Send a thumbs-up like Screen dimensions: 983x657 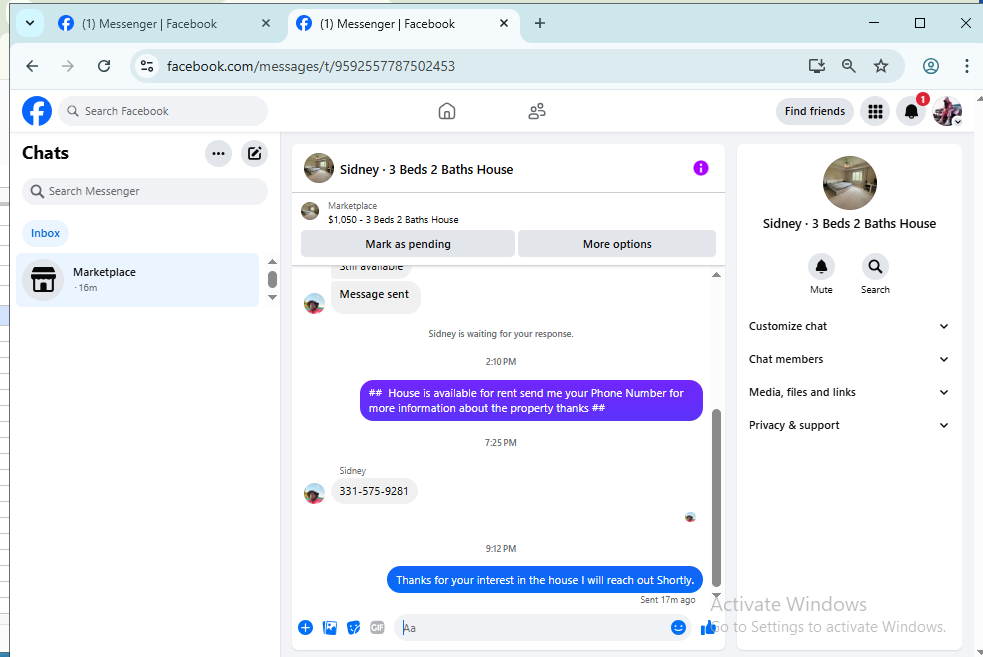click(708, 628)
